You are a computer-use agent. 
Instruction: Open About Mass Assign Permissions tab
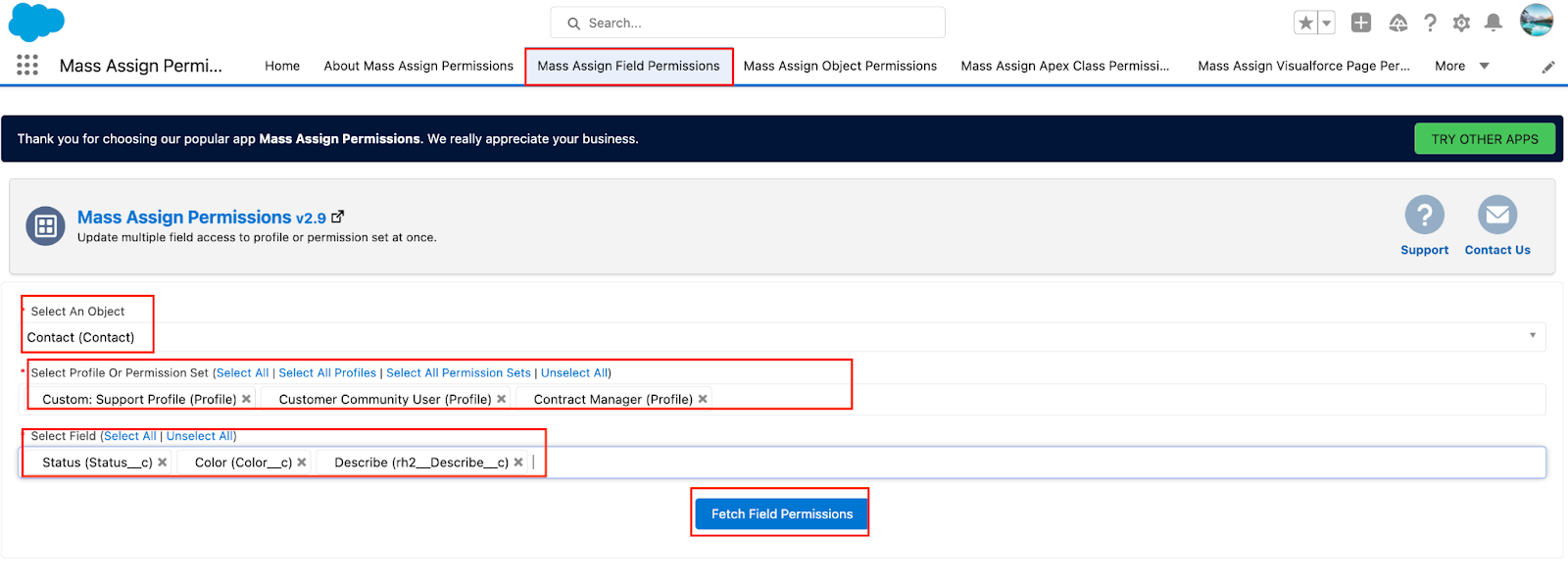418,66
